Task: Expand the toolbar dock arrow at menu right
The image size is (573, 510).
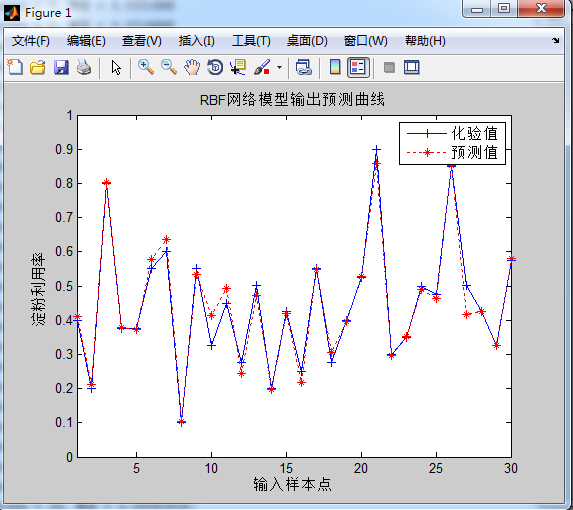Action: [555, 41]
